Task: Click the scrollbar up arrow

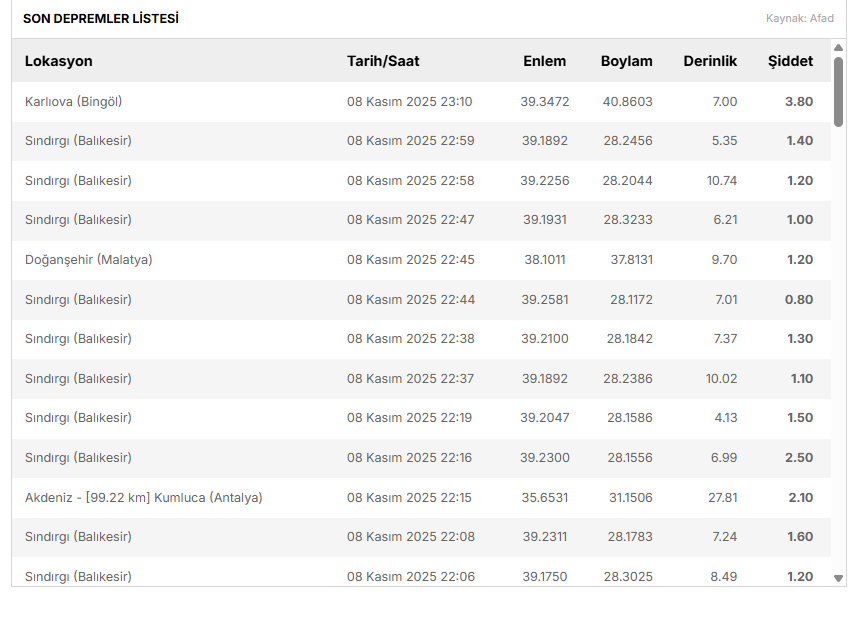Action: [x=838, y=46]
